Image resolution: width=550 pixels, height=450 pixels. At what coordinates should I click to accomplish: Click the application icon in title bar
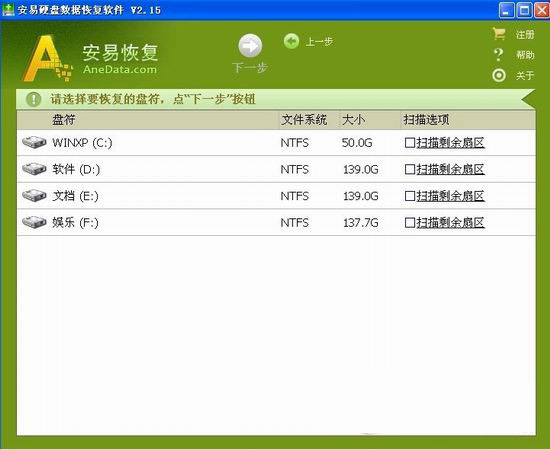click(8, 9)
